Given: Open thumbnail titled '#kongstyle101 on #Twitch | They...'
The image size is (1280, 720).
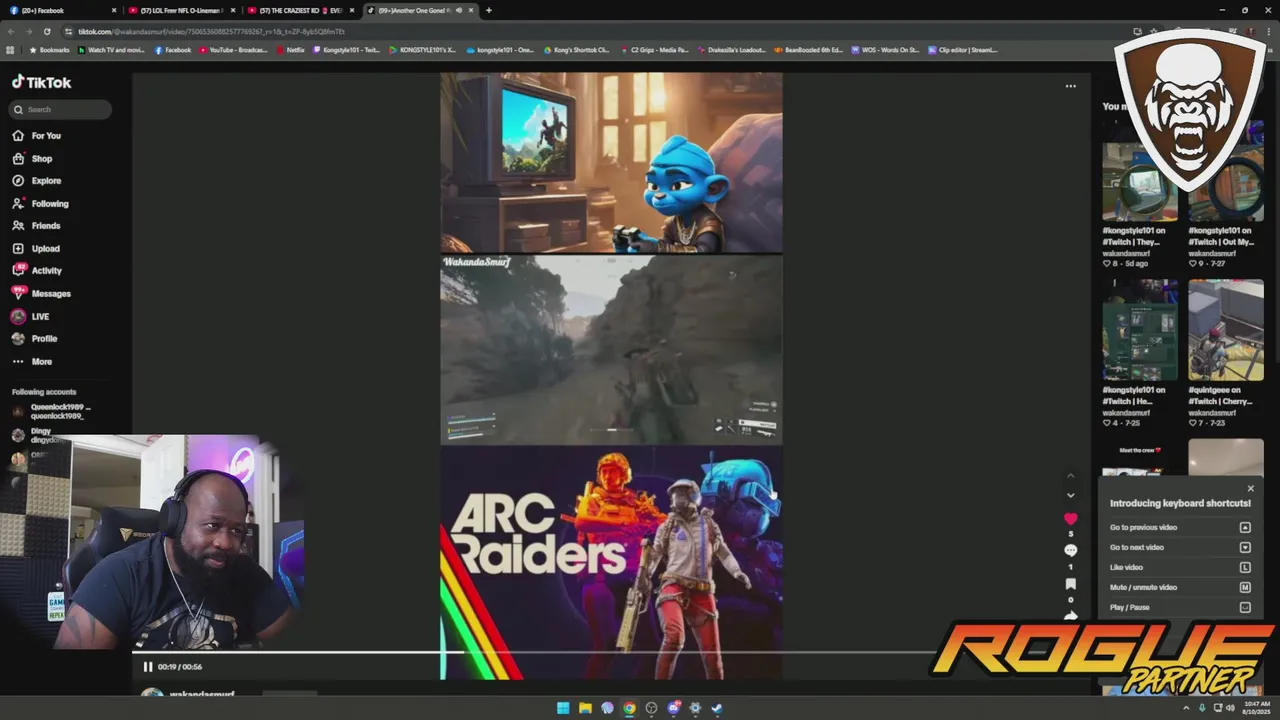Looking at the screenshot, I should [1140, 181].
